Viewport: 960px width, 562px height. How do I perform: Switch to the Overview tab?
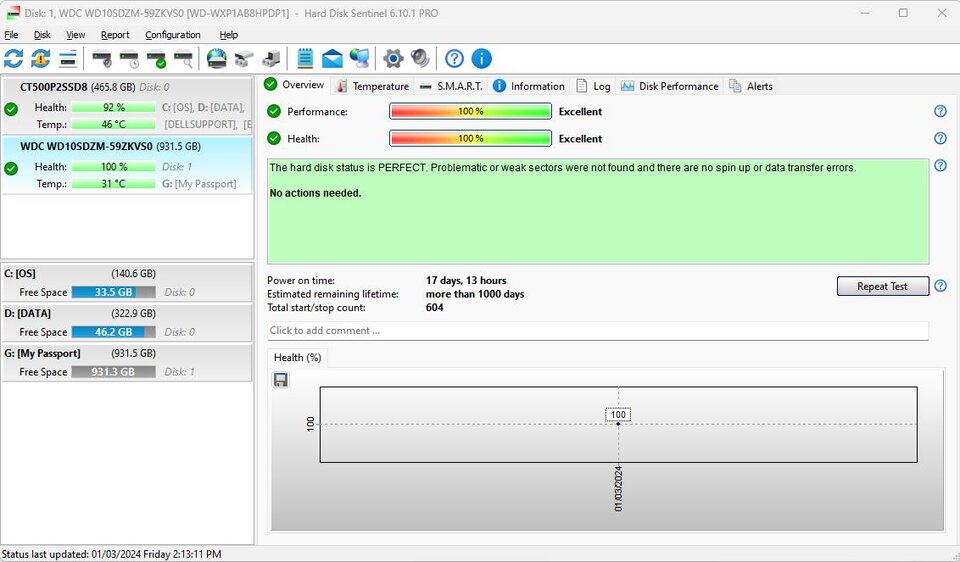click(x=295, y=85)
